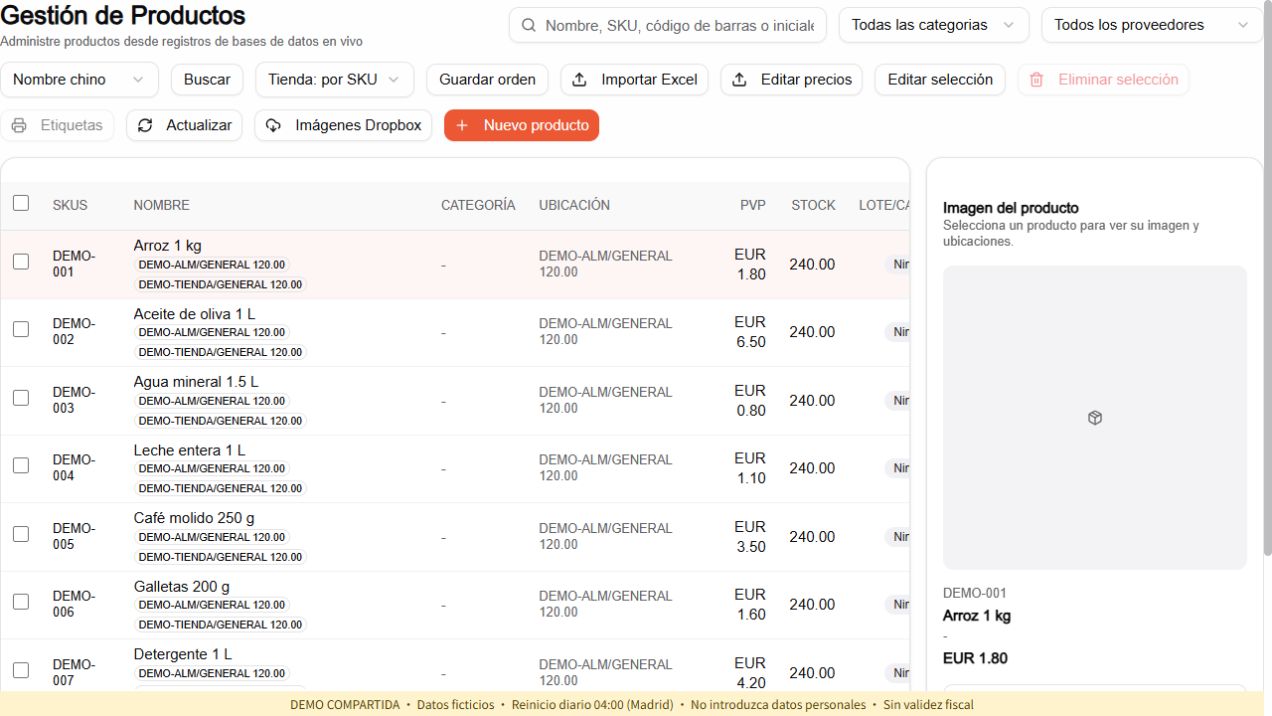Click the EUR 3.50 price cell

751,536
